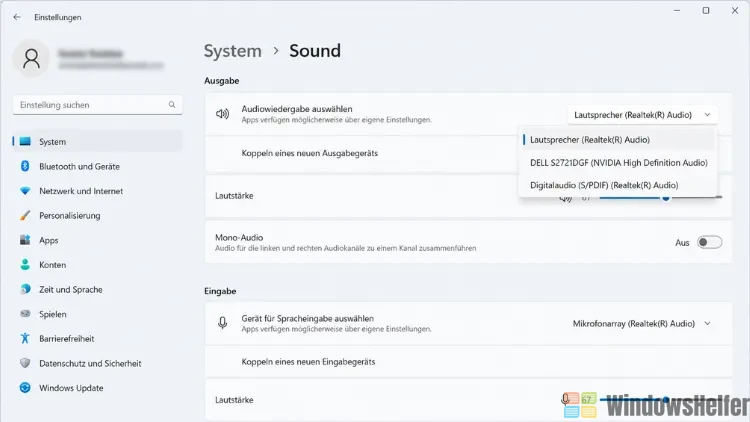Click Koppeln eines neuen Eingabegeräts row

tap(468, 362)
